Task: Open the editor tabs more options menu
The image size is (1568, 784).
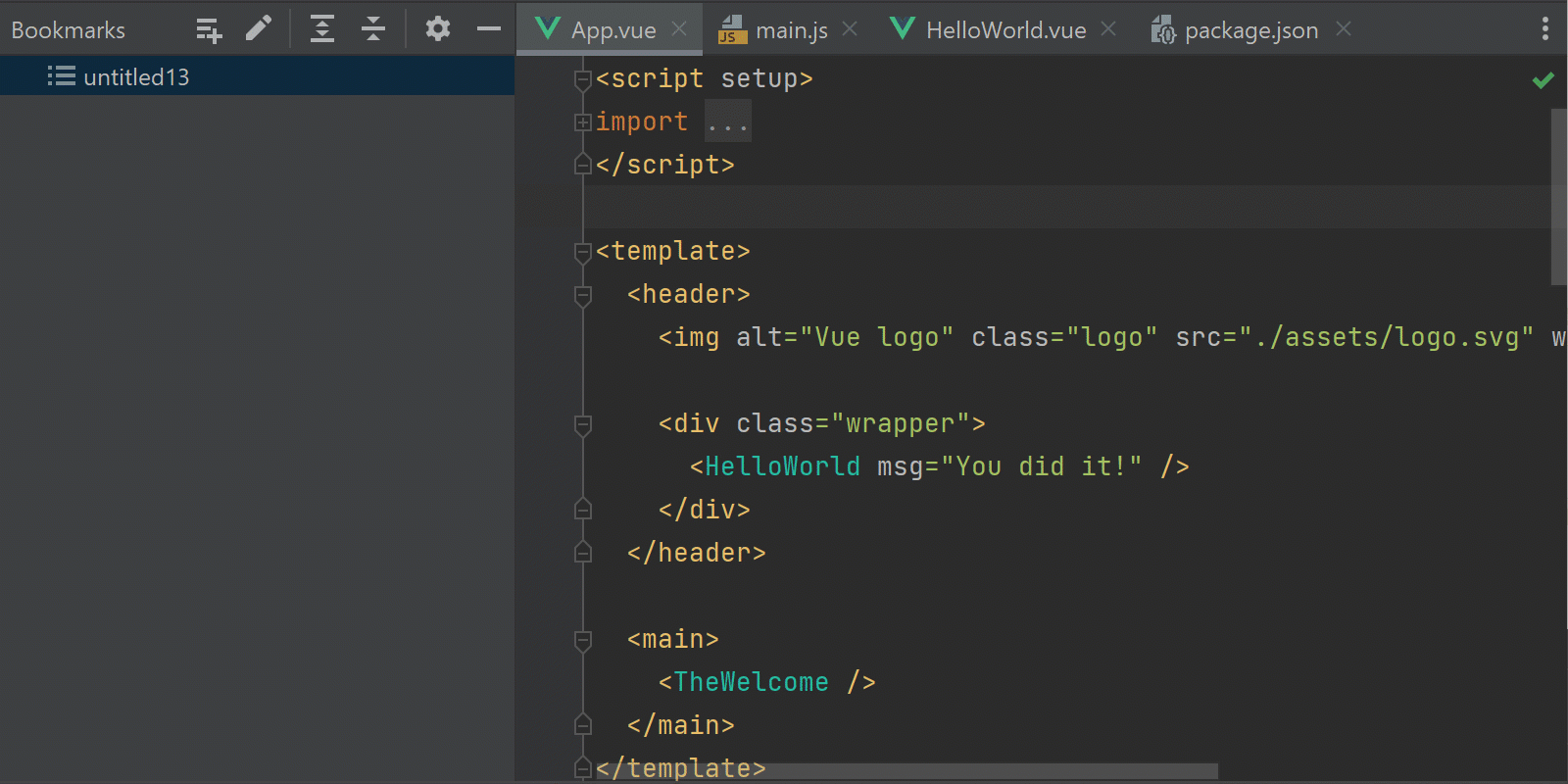Action: [1545, 29]
